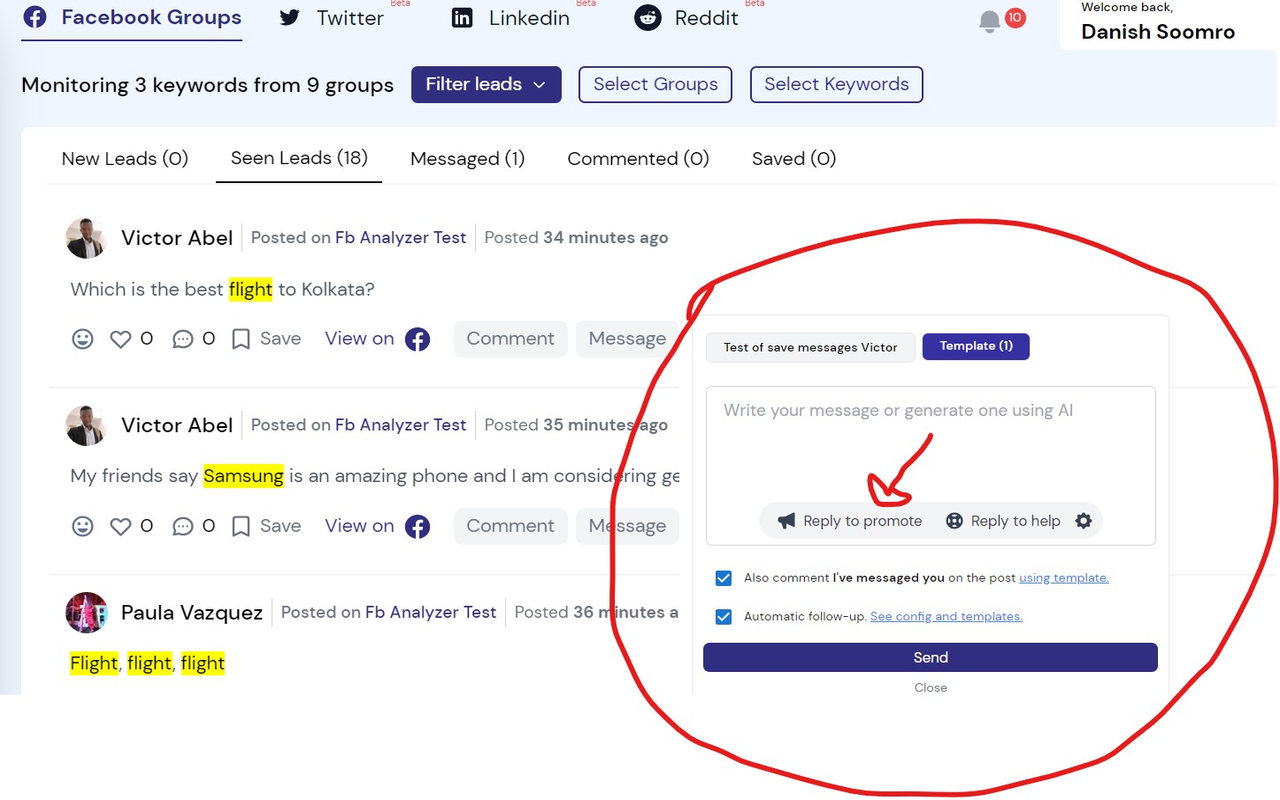Expand the Filter leads dropdown

[x=486, y=85]
